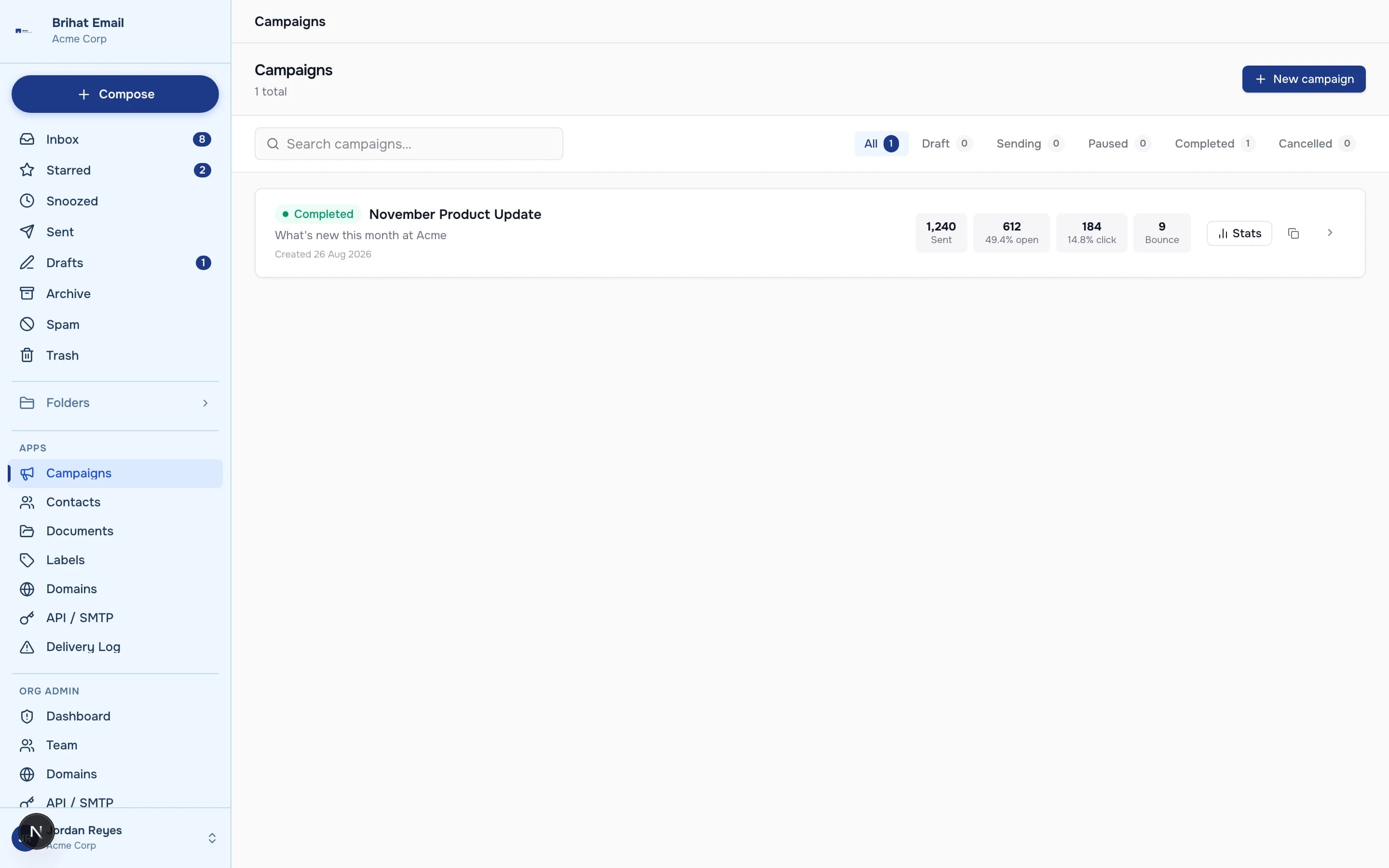Click the N avatar overlay badge

click(x=36, y=831)
